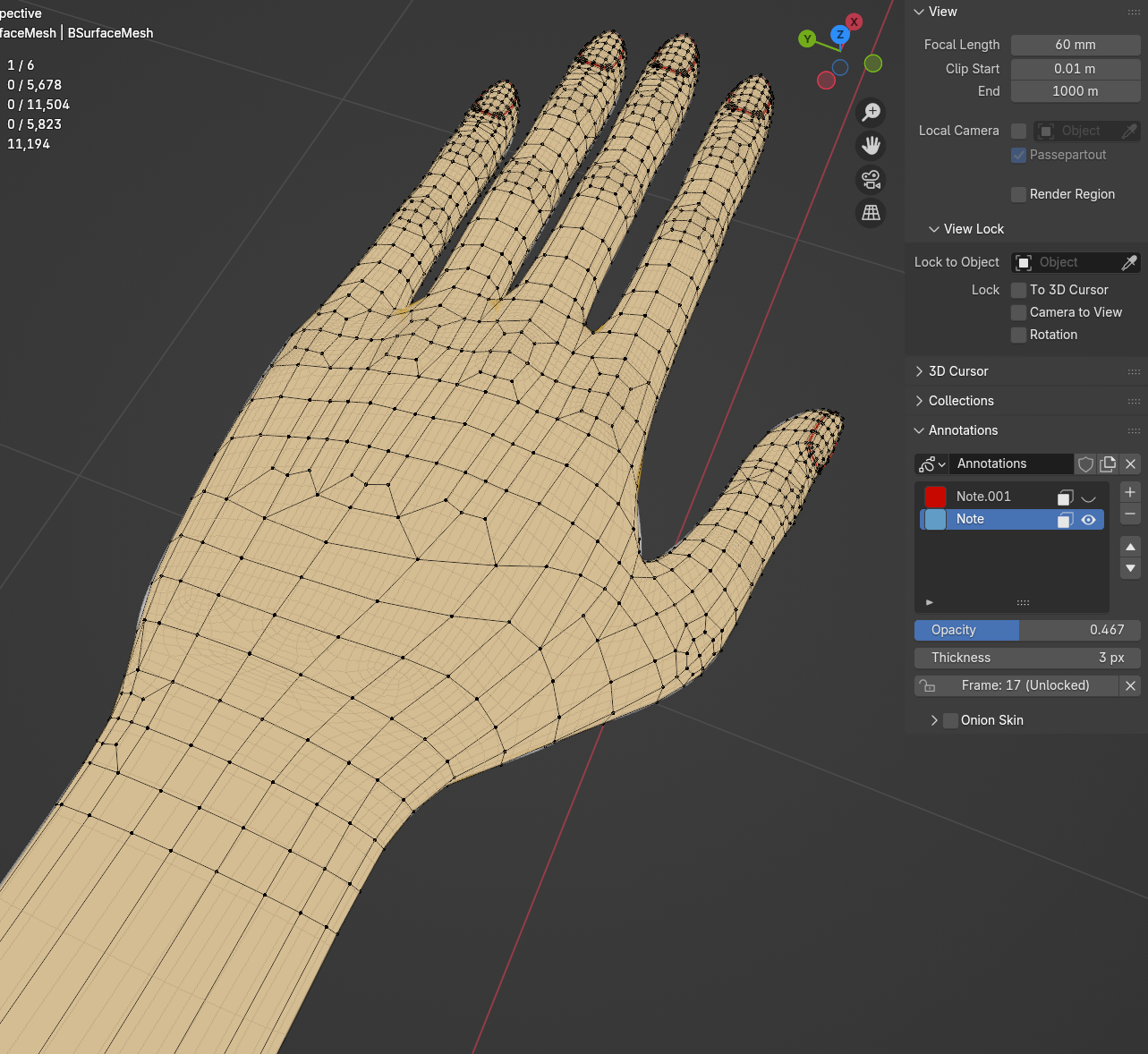Enable Lock To 3D Cursor checkbox
Image resolution: width=1148 pixels, height=1054 pixels.
click(1018, 290)
